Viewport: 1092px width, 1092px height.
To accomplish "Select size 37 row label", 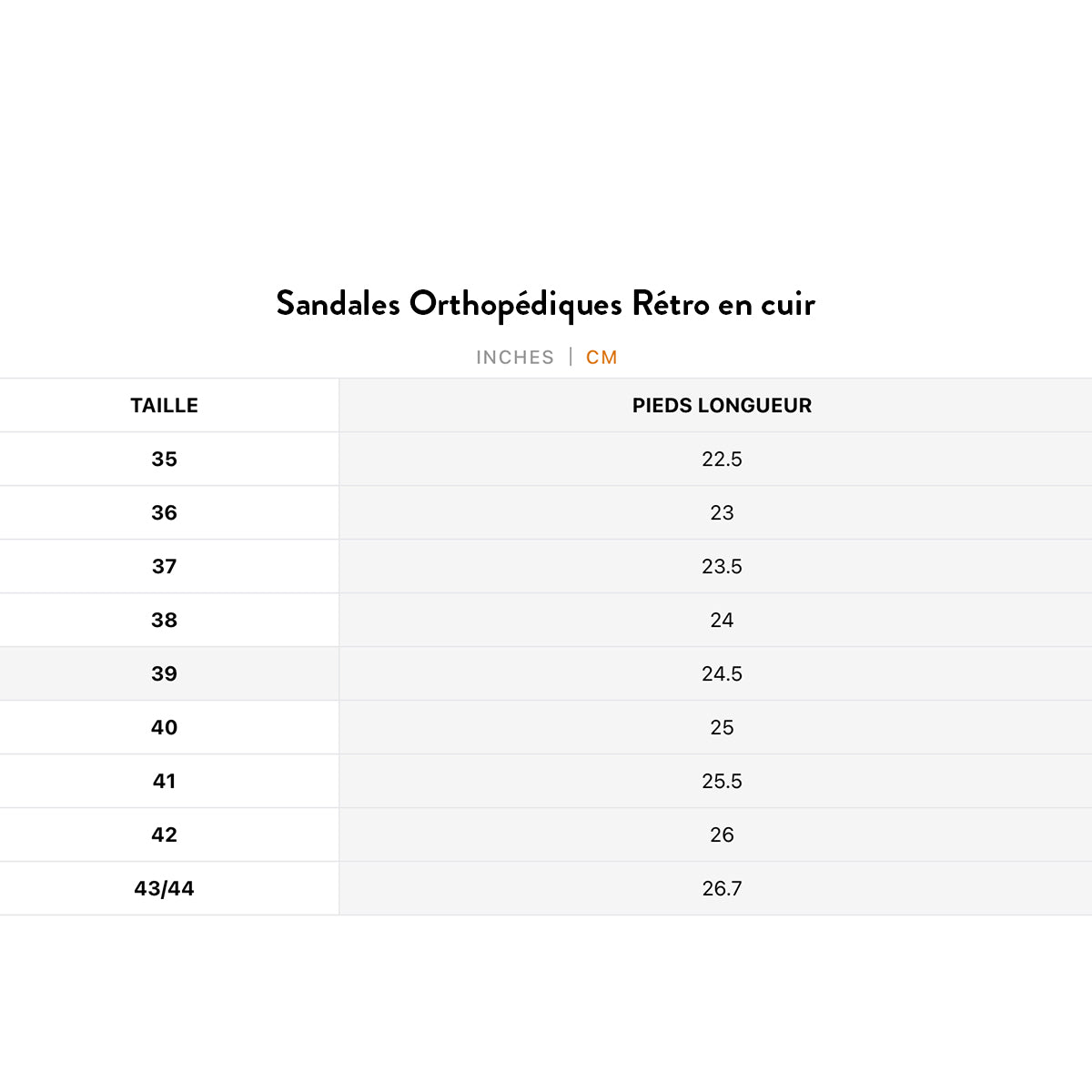I will coord(165,567).
